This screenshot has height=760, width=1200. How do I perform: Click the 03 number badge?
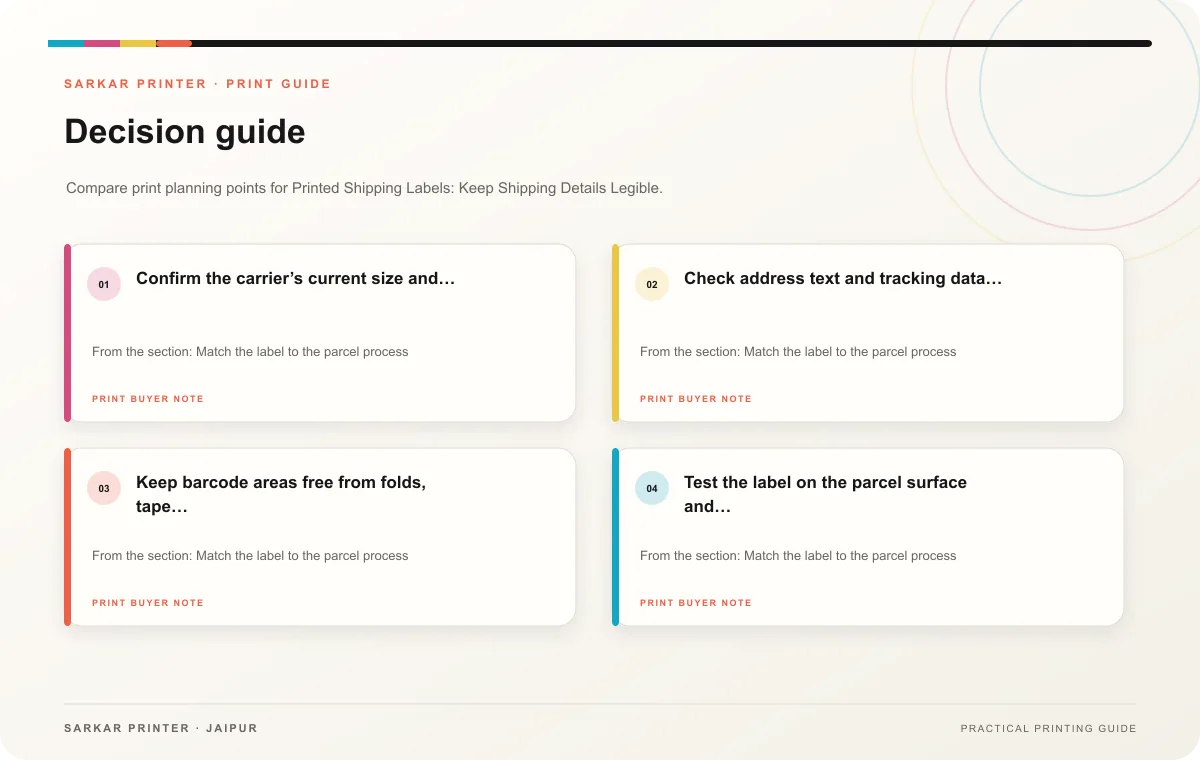coord(104,488)
